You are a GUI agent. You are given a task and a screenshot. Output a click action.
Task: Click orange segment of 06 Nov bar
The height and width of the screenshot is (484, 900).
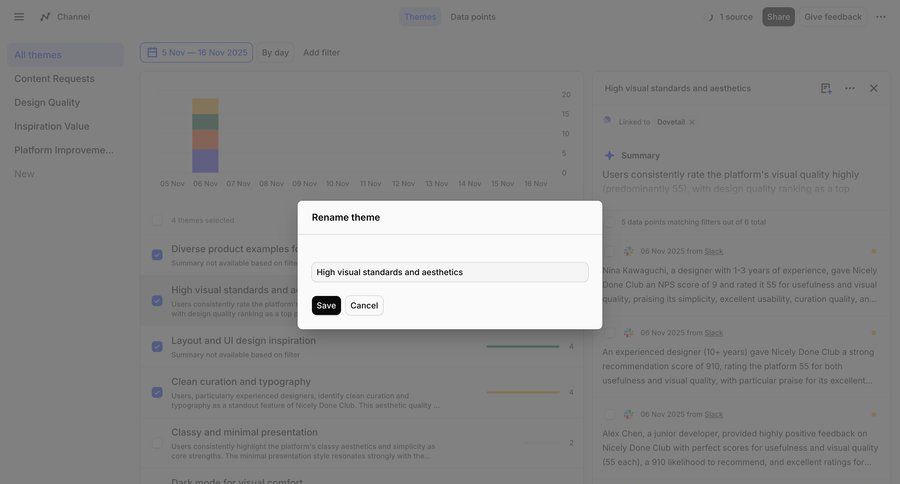(205, 140)
